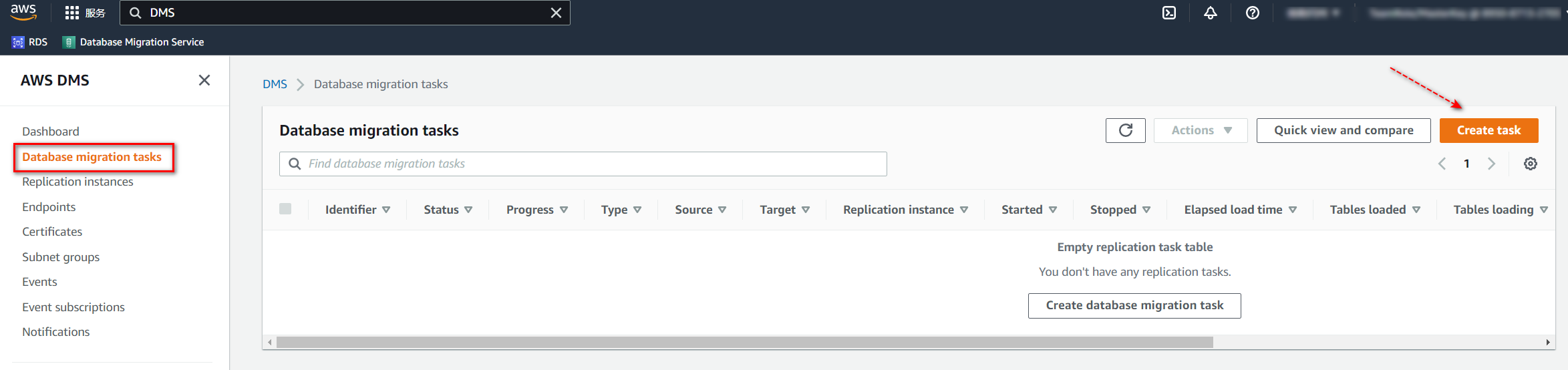Open Database Migration Service shortcut

(x=134, y=42)
